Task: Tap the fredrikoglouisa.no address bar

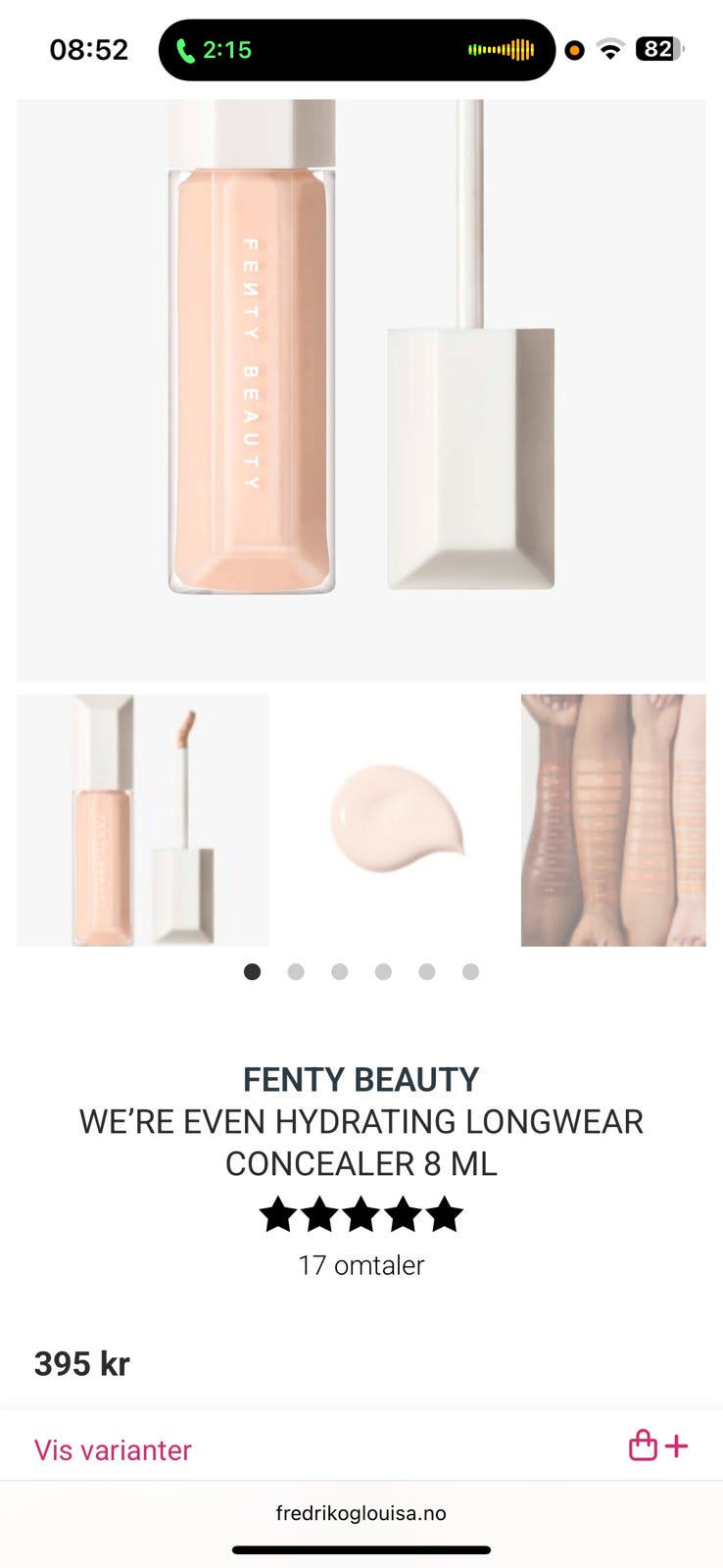Action: click(x=361, y=1513)
